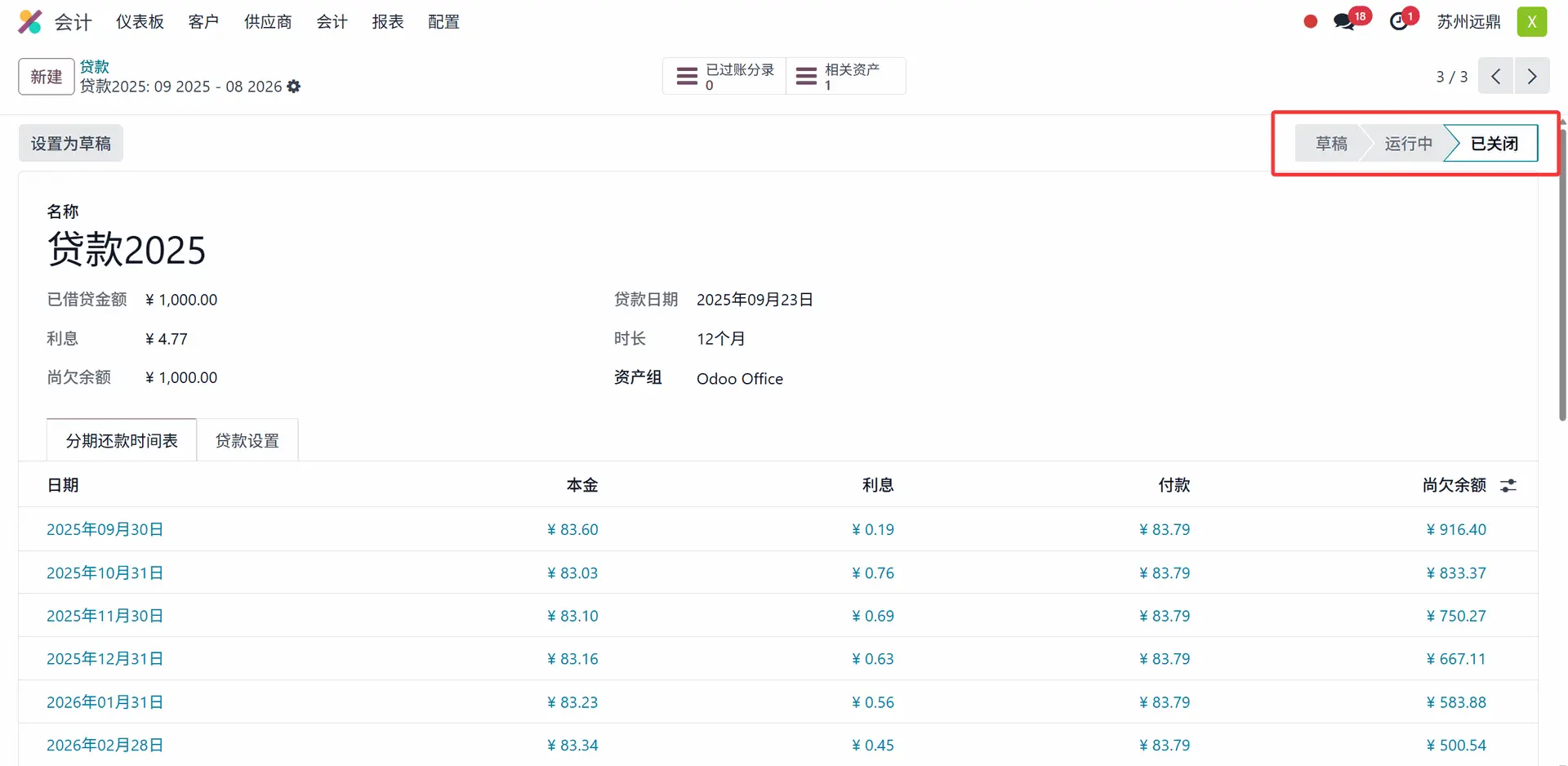Switch to the 贷款设置 tab

click(247, 441)
